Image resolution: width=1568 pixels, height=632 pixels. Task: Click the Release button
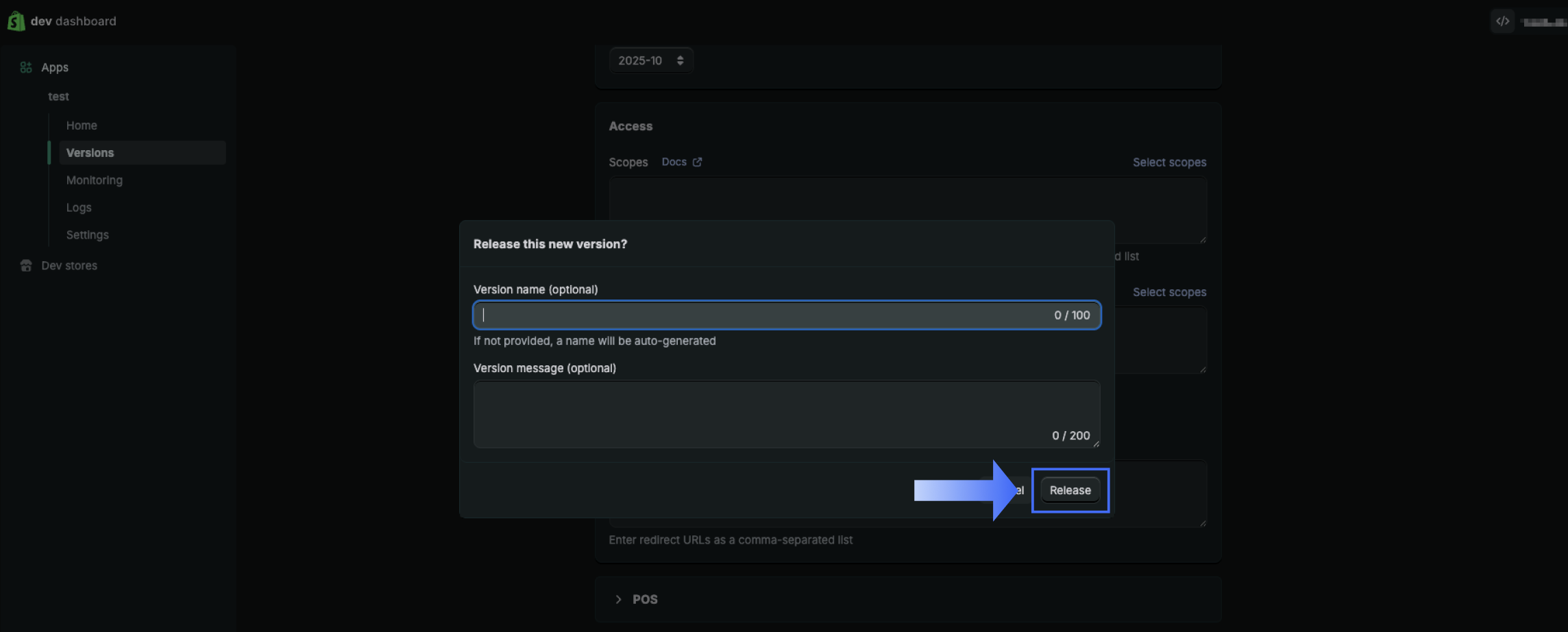coord(1070,489)
